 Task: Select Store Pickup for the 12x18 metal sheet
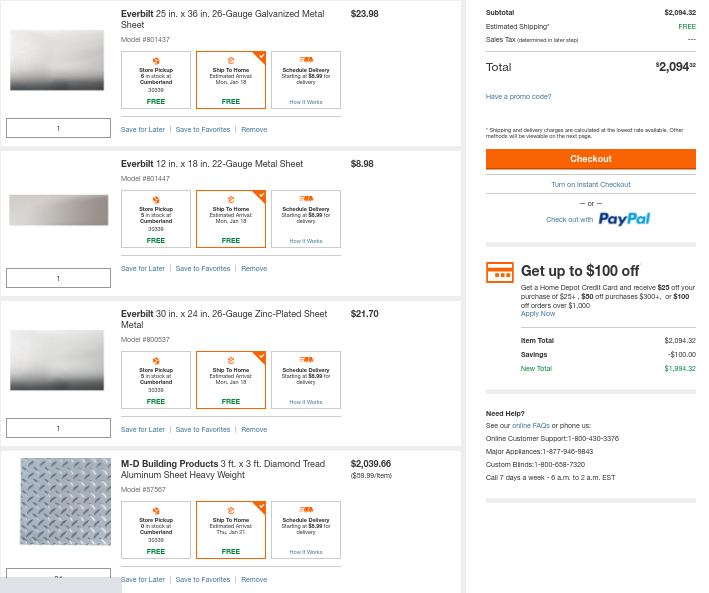(x=156, y=219)
